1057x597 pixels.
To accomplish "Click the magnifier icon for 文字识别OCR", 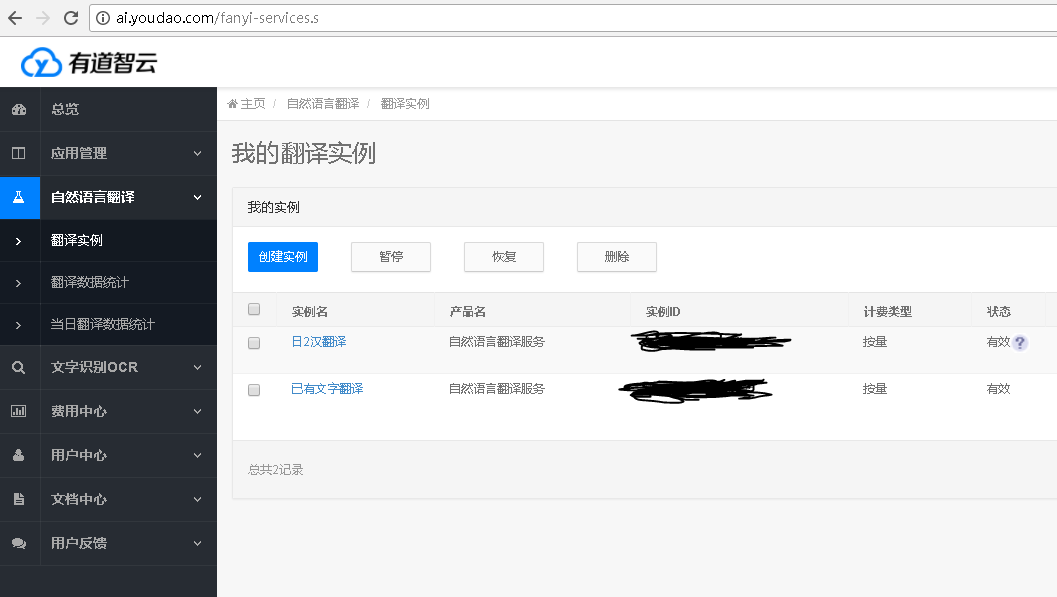I will (x=19, y=367).
